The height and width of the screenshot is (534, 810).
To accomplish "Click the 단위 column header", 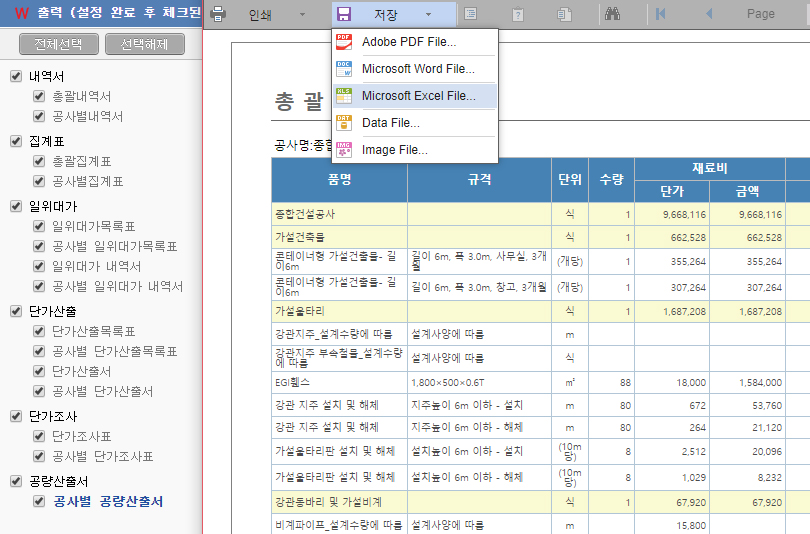I will coord(570,180).
